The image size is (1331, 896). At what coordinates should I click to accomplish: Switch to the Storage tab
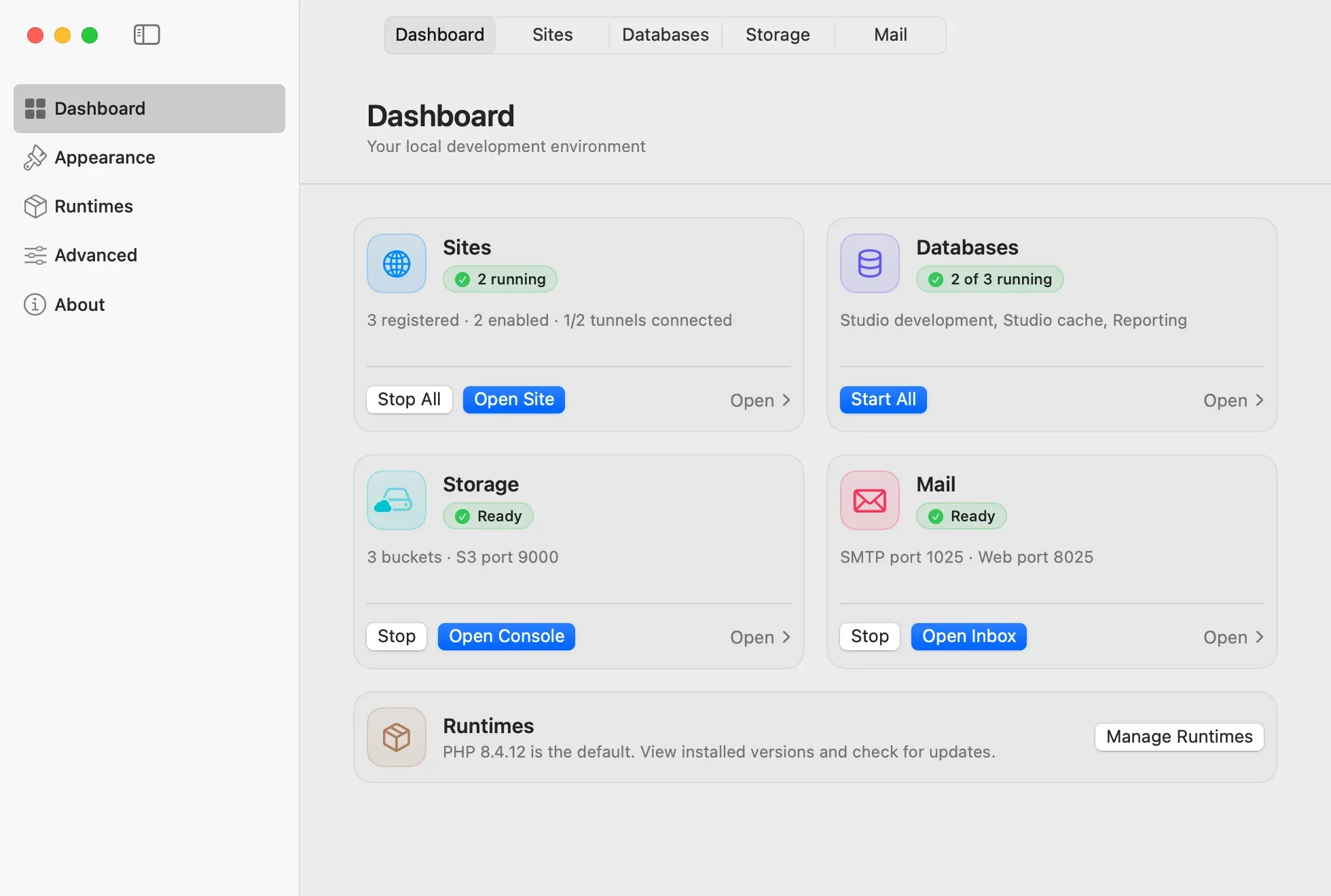pyautogui.click(x=778, y=35)
